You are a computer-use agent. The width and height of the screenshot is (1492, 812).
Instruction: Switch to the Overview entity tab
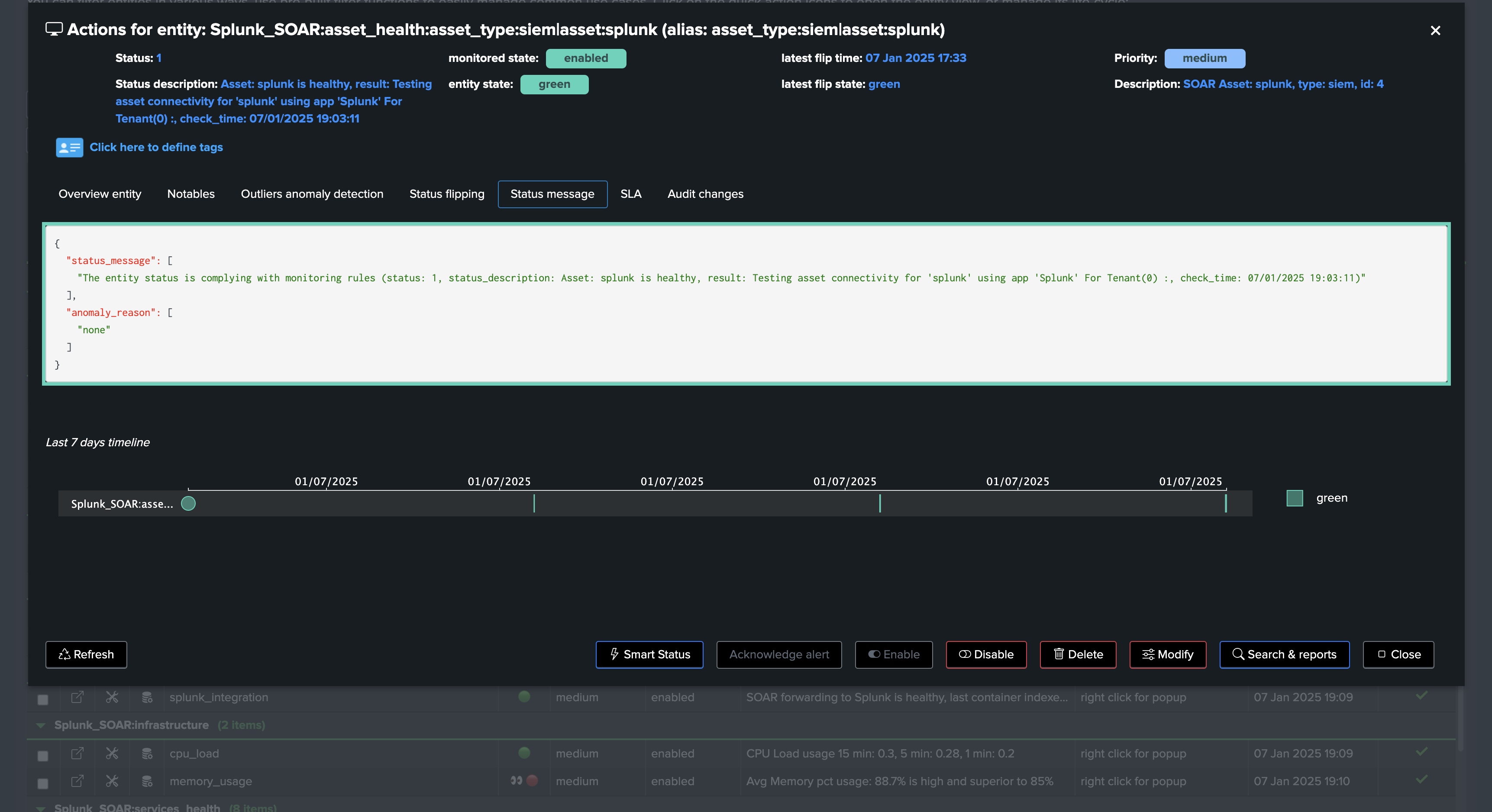click(100, 194)
